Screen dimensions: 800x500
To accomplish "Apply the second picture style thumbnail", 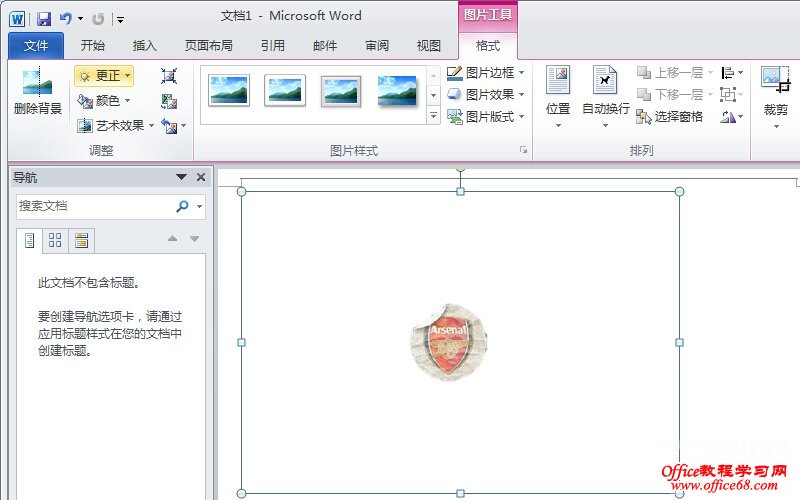I will coord(285,90).
